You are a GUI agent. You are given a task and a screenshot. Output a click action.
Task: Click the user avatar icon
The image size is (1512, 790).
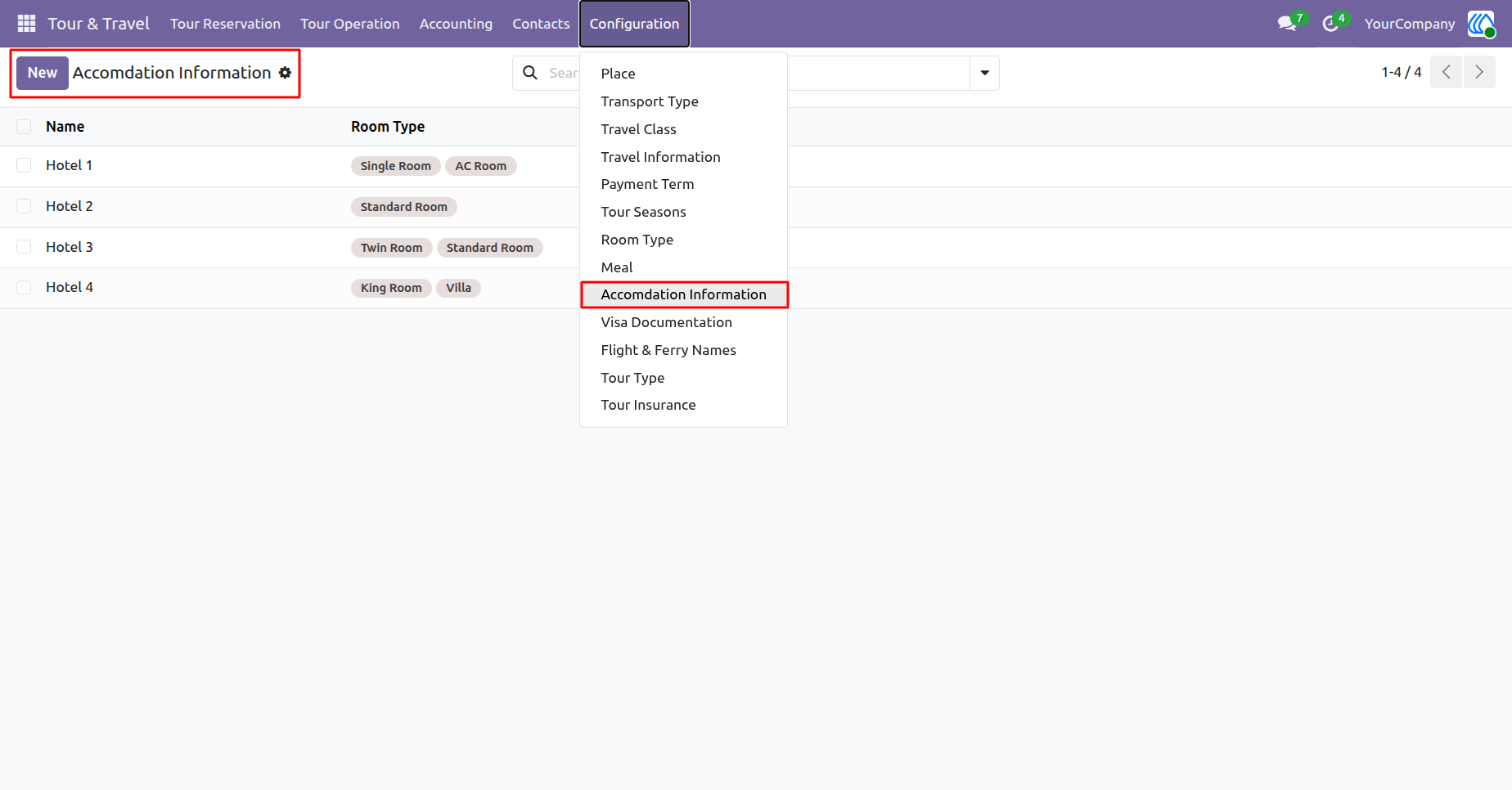(x=1481, y=24)
